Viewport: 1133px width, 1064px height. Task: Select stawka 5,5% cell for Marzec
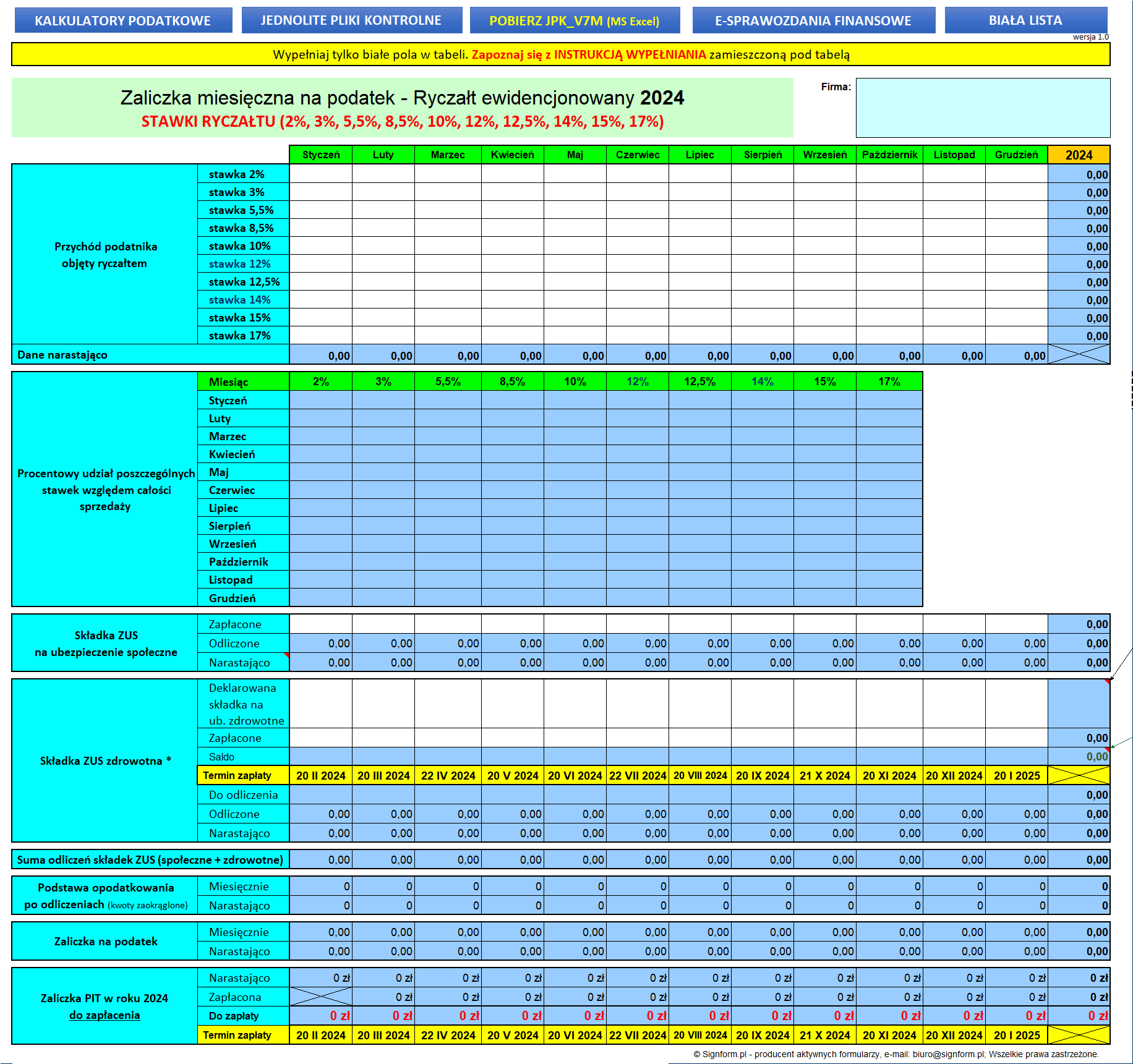click(448, 210)
